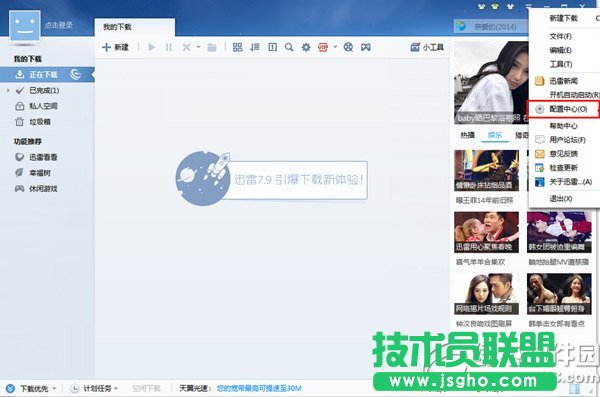Open 关于迅雷...(A) menu item

click(x=564, y=182)
